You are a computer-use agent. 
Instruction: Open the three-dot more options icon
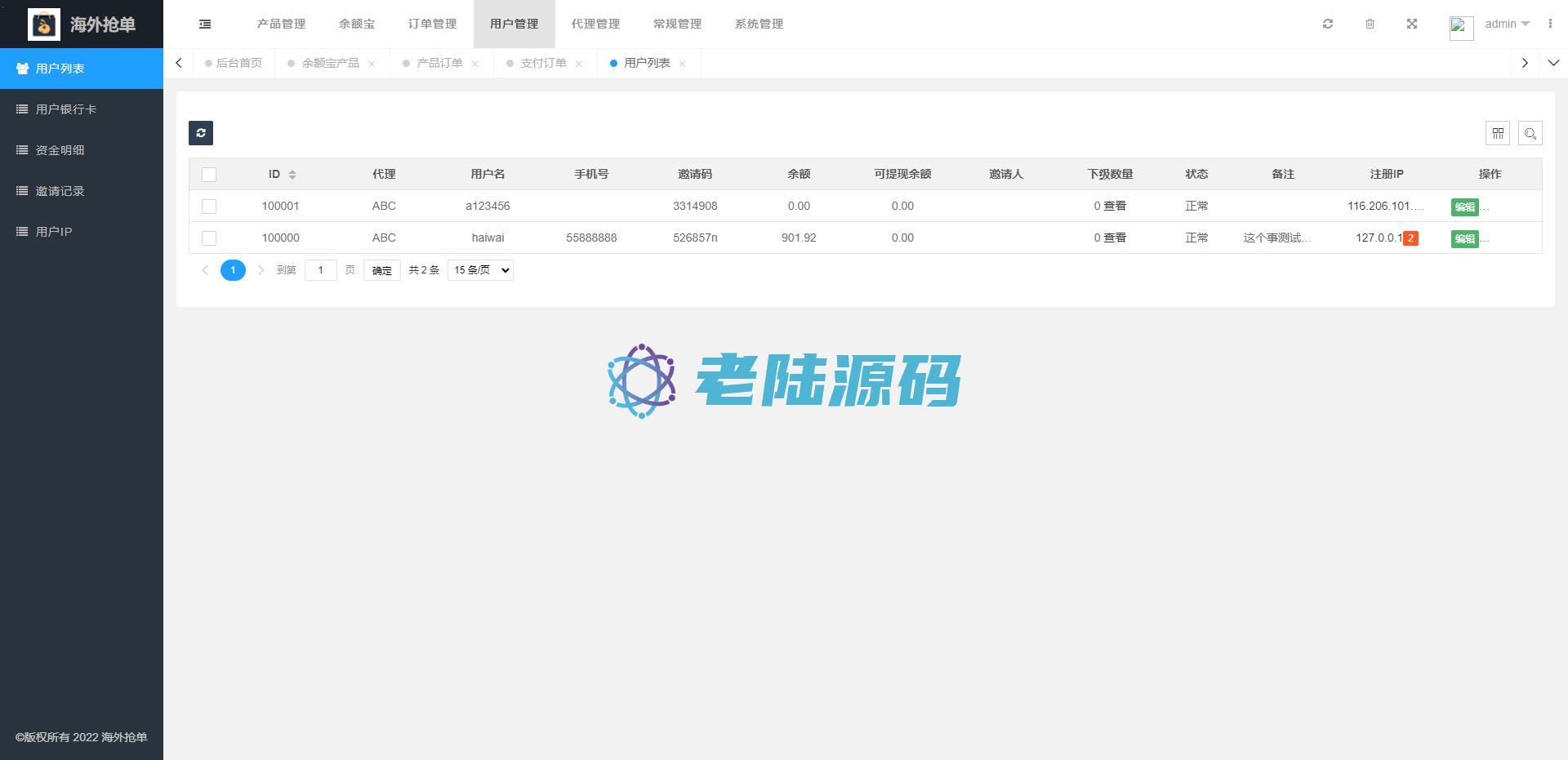click(x=1550, y=24)
